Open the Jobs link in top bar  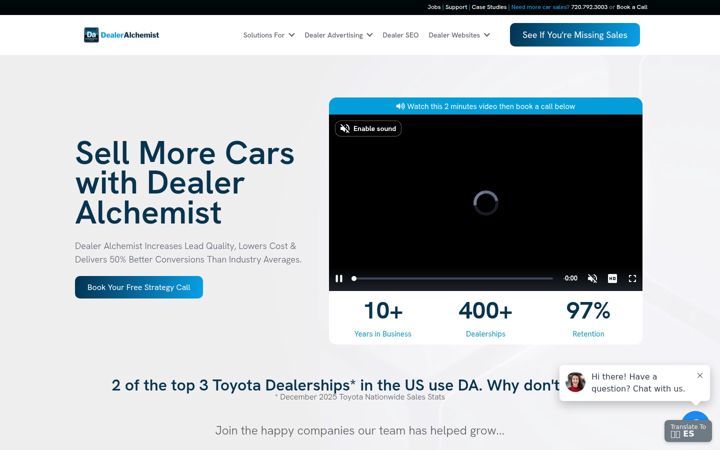(x=434, y=7)
